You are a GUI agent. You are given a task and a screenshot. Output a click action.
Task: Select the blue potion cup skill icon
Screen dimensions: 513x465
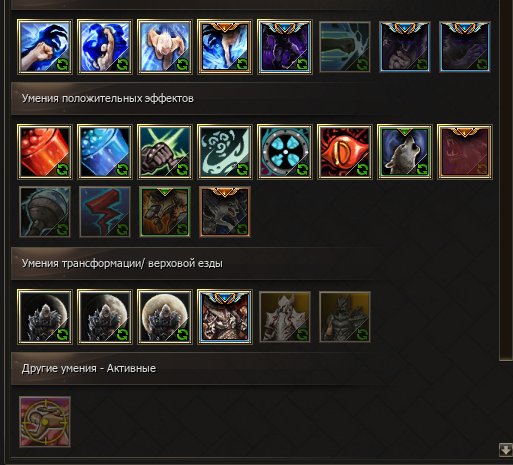coord(105,152)
